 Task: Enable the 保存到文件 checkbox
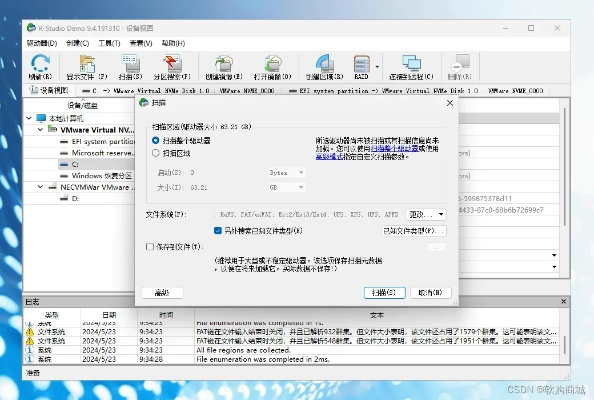[150, 247]
